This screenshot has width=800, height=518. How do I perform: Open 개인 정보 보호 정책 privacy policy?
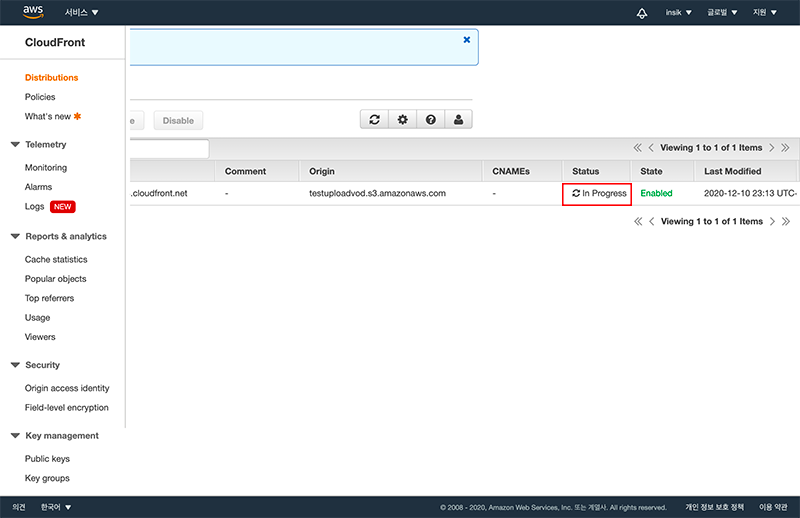pos(714,507)
